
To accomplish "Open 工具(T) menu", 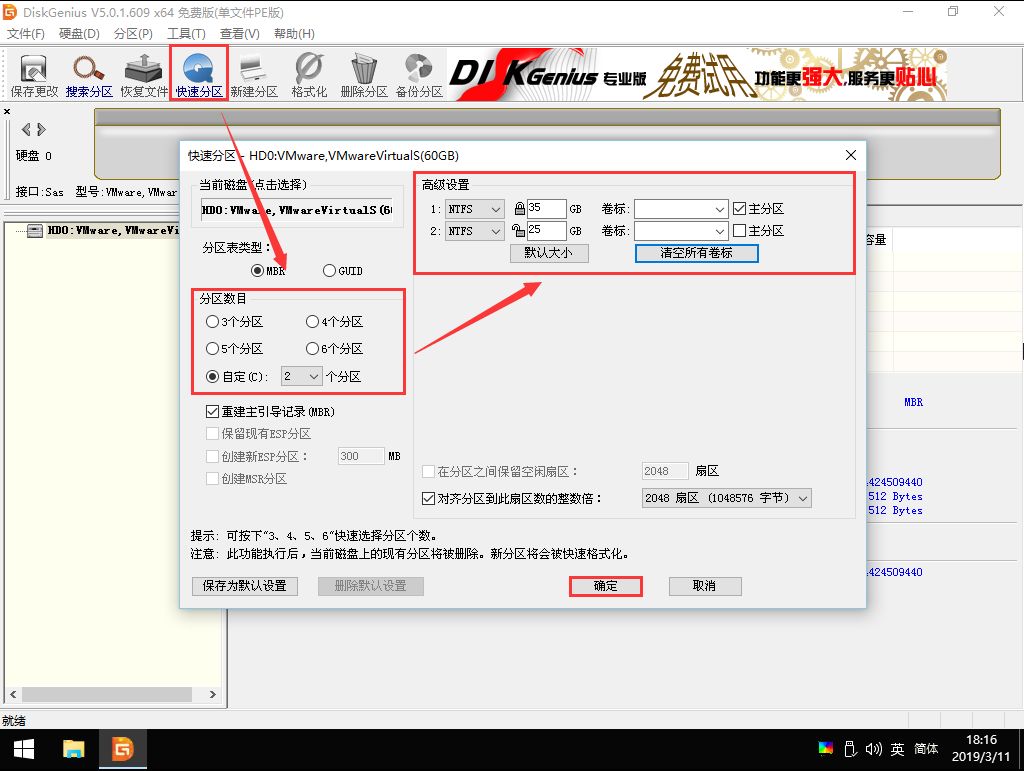I will (x=186, y=34).
